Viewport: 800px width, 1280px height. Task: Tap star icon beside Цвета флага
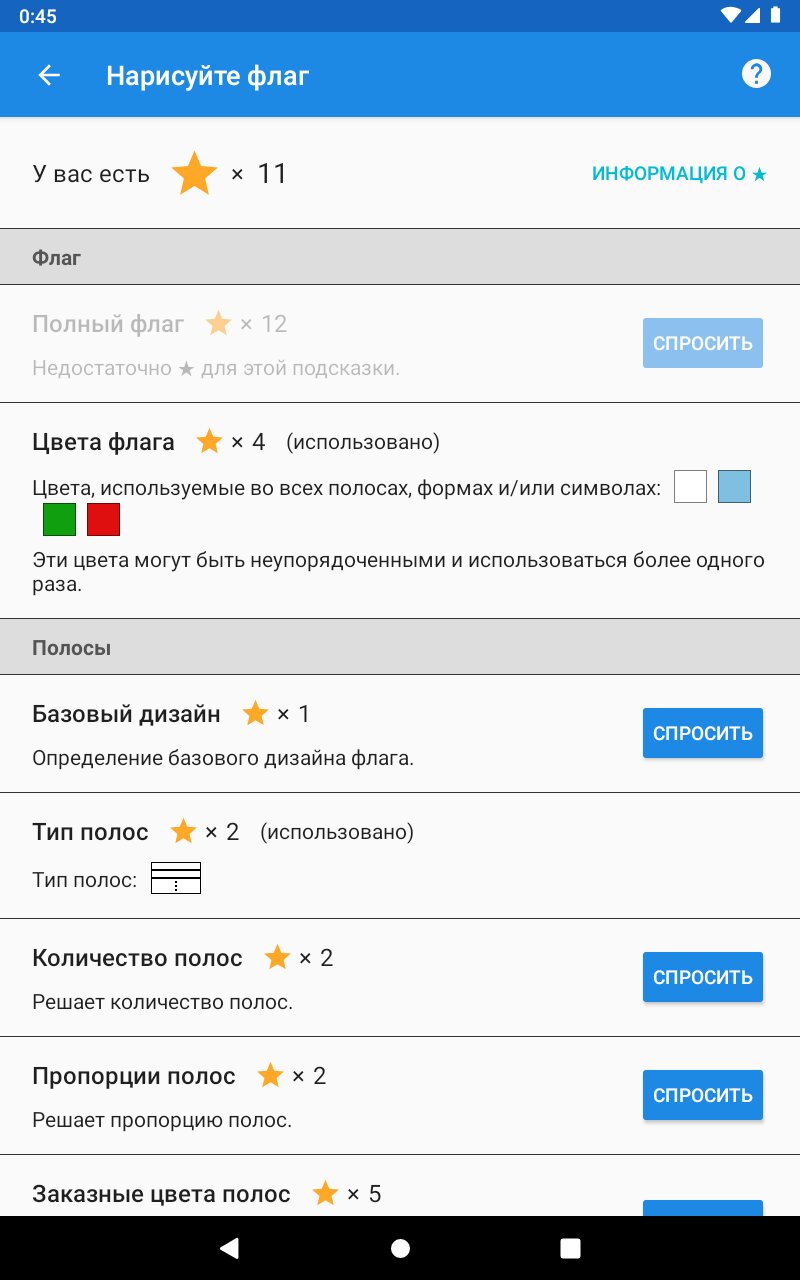[x=210, y=442]
